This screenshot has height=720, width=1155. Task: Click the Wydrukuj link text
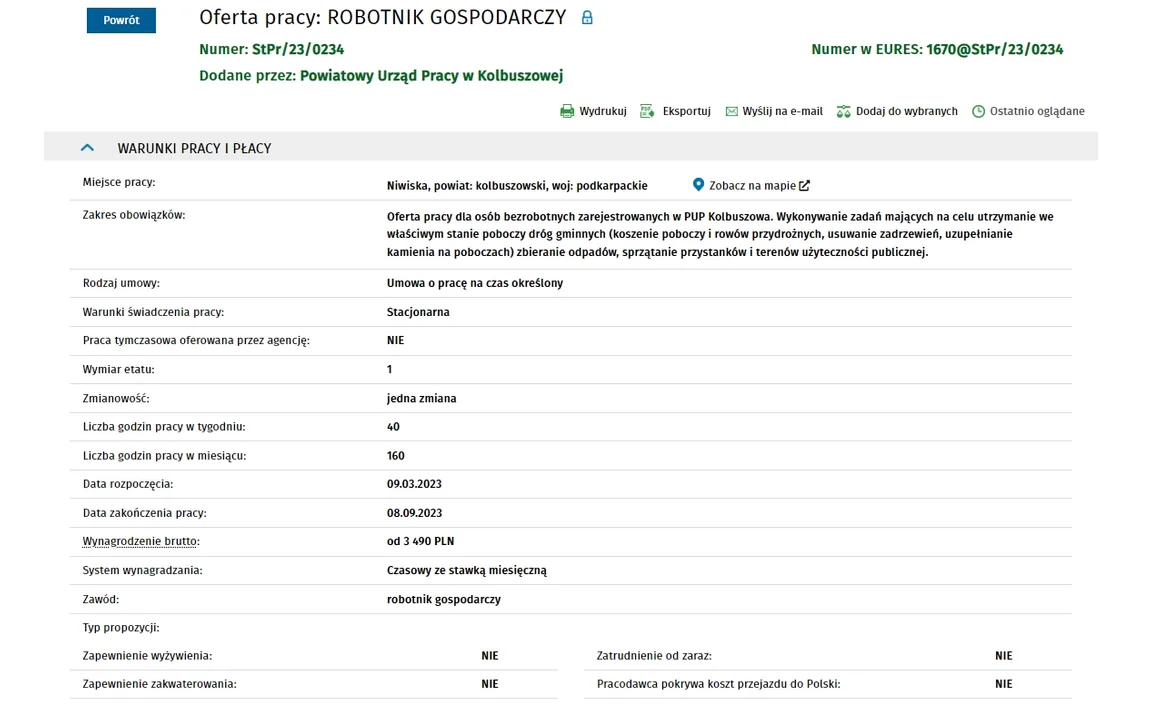[x=603, y=111]
